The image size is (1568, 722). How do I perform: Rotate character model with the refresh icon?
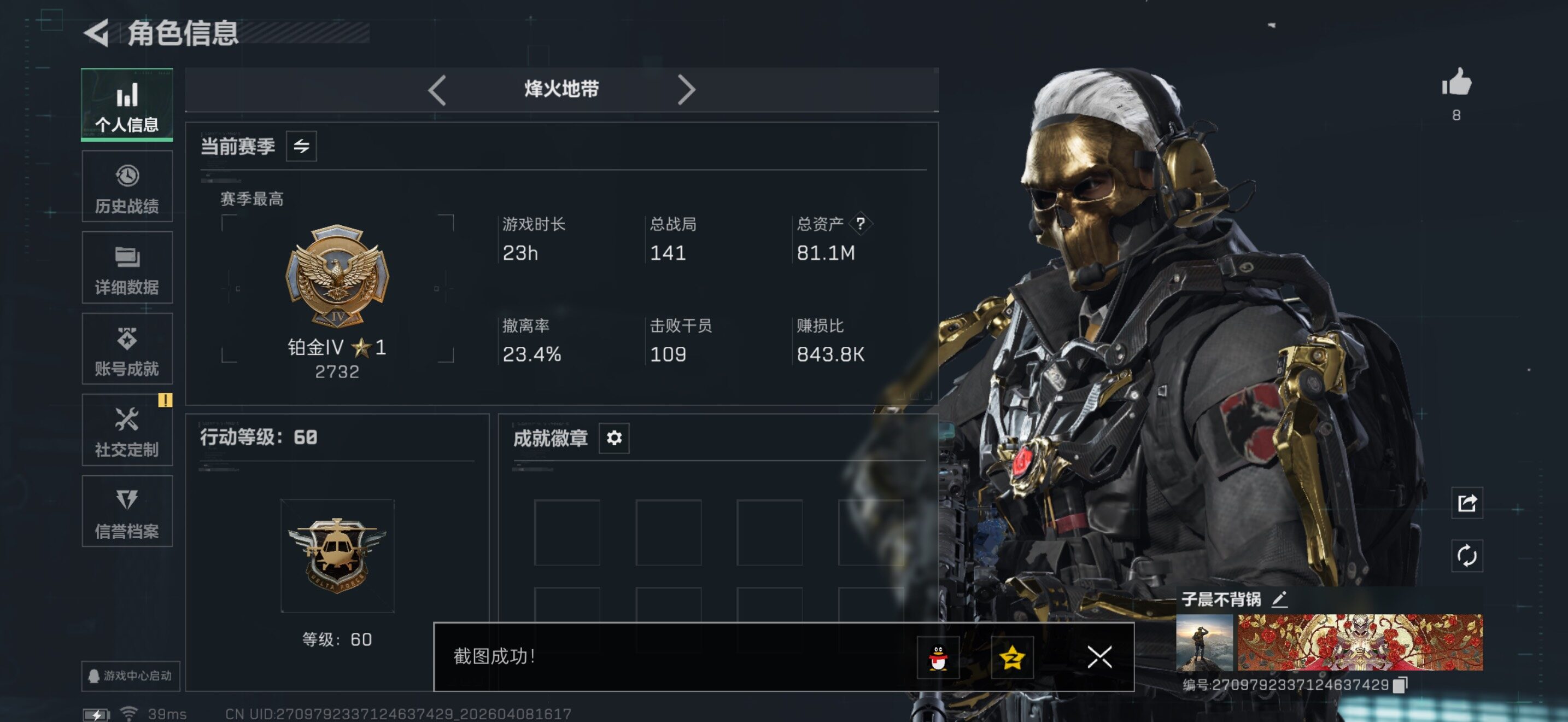click(1467, 555)
